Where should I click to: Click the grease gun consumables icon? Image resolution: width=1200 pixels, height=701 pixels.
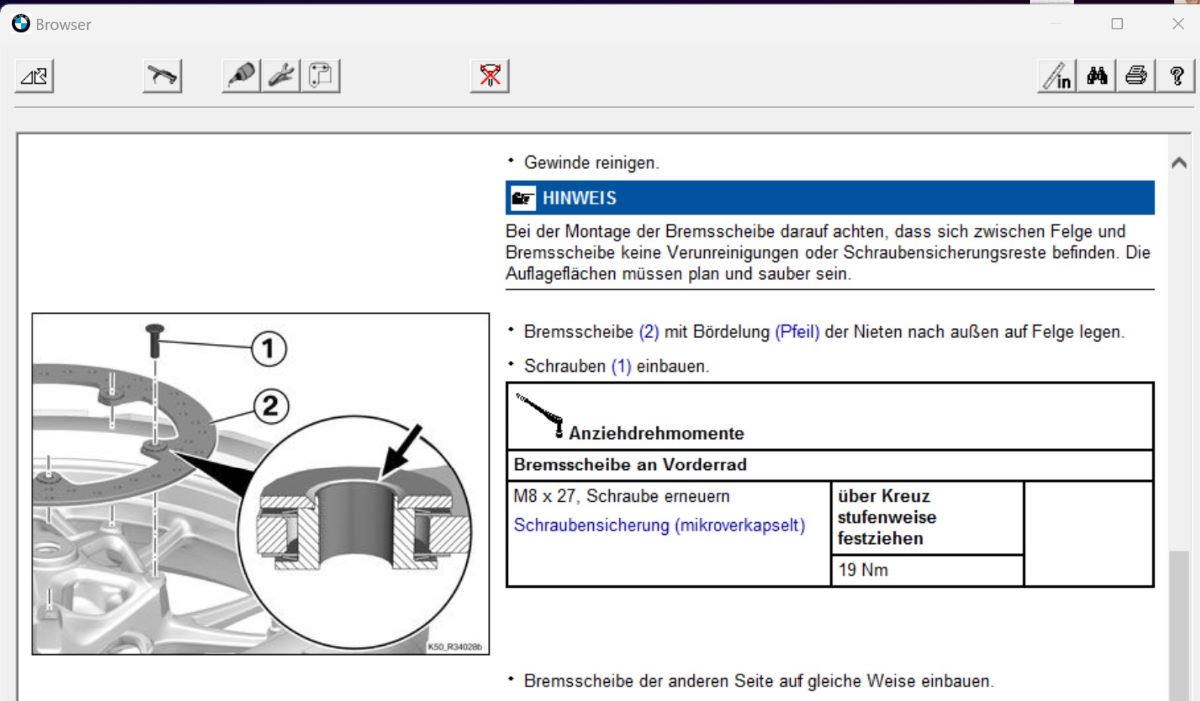[241, 76]
